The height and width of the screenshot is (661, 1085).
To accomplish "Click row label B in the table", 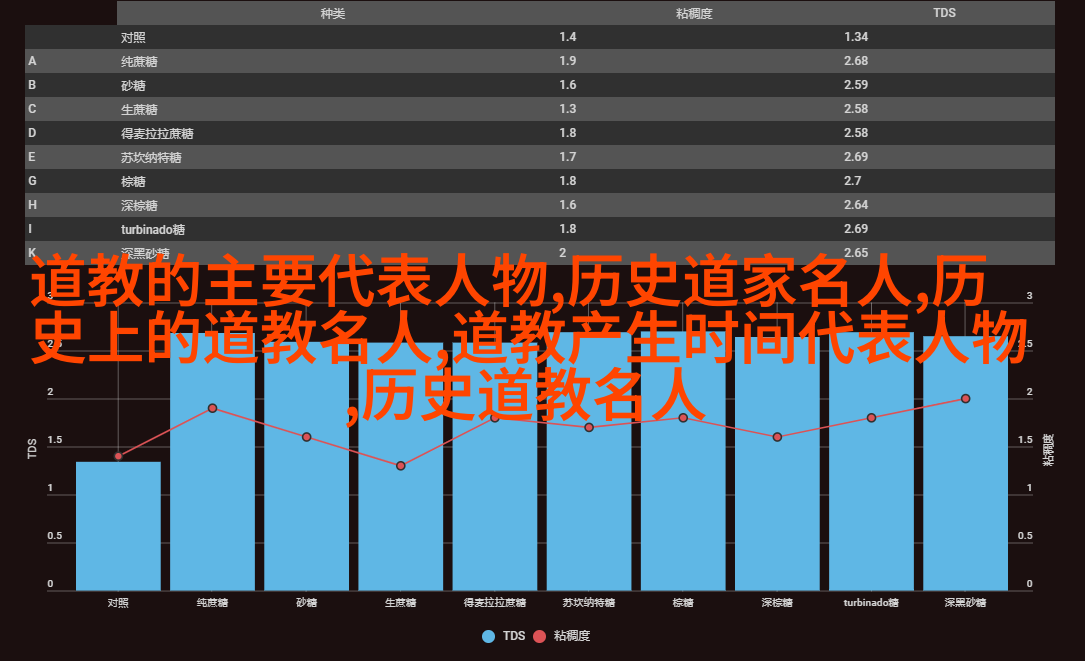I will click(33, 85).
